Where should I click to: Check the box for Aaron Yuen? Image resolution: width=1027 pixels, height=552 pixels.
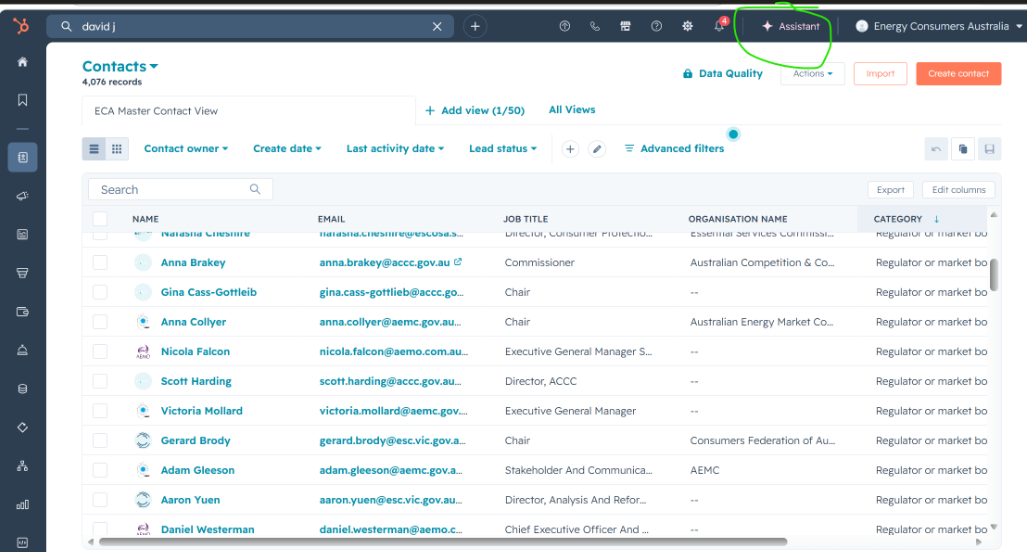[x=100, y=500]
